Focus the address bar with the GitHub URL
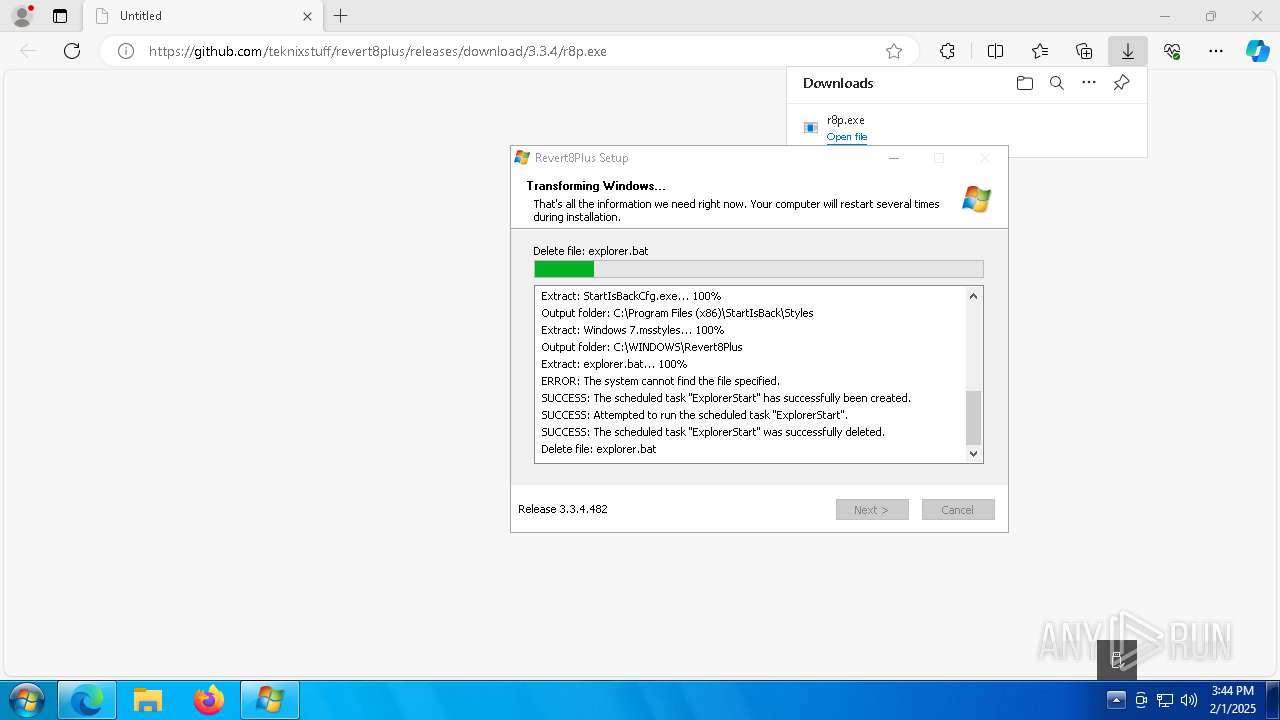 (x=510, y=51)
